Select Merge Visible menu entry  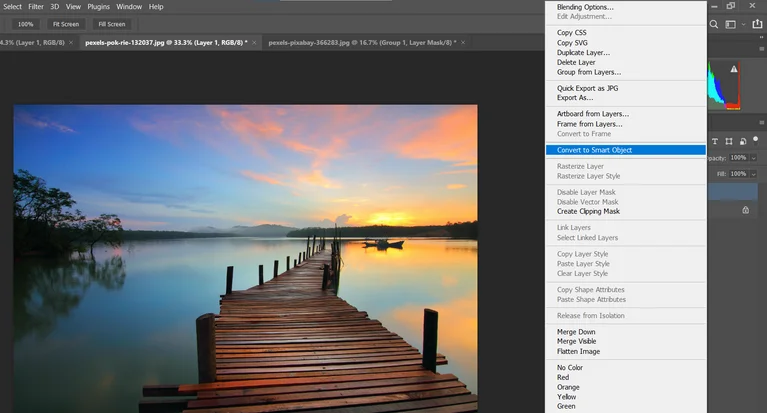pos(576,342)
